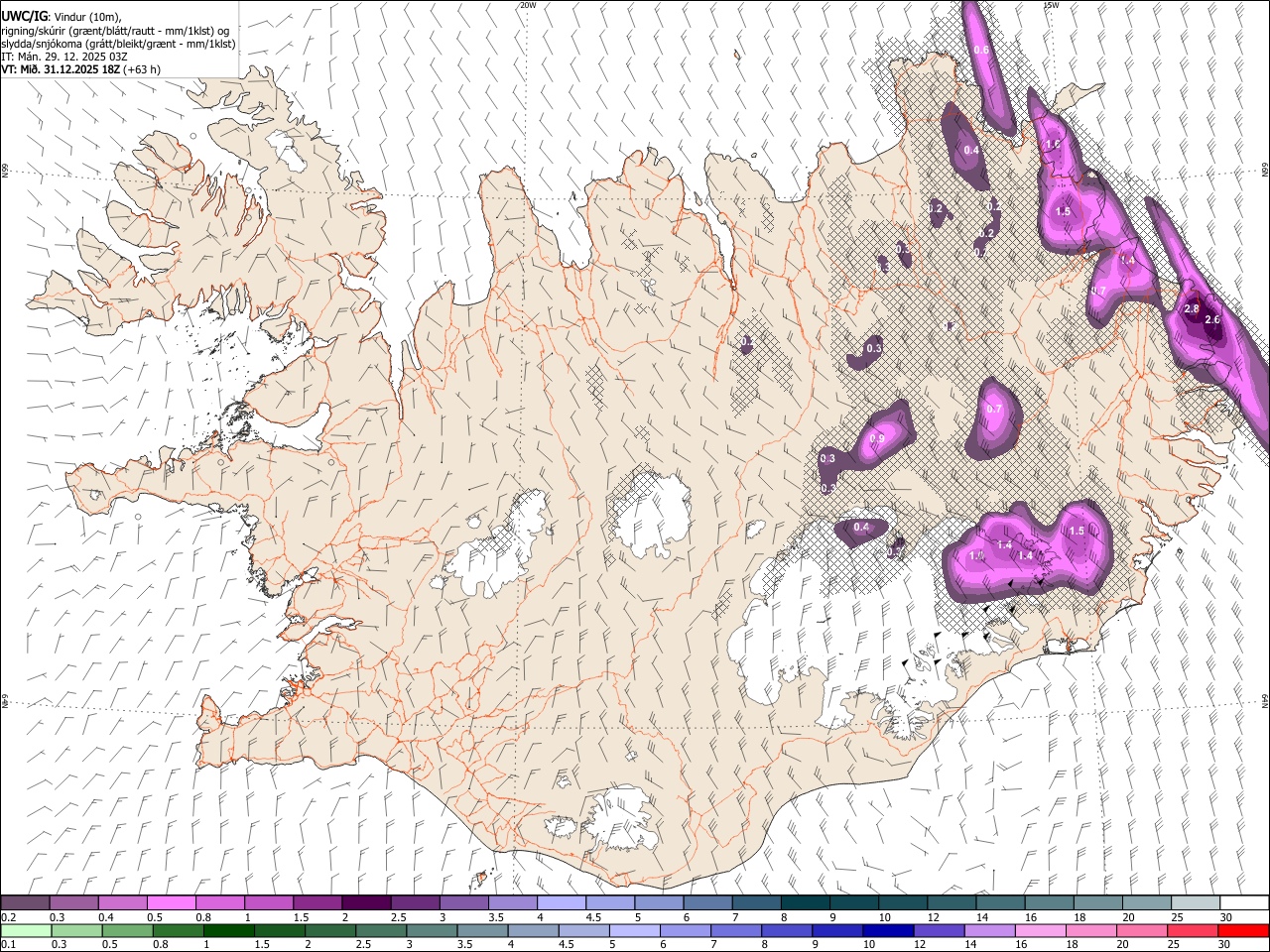Screen dimensions: 1270x952
Task: Pick the light lavender swatch between 4 and 4.5 in the upper scale
Action: [561, 903]
